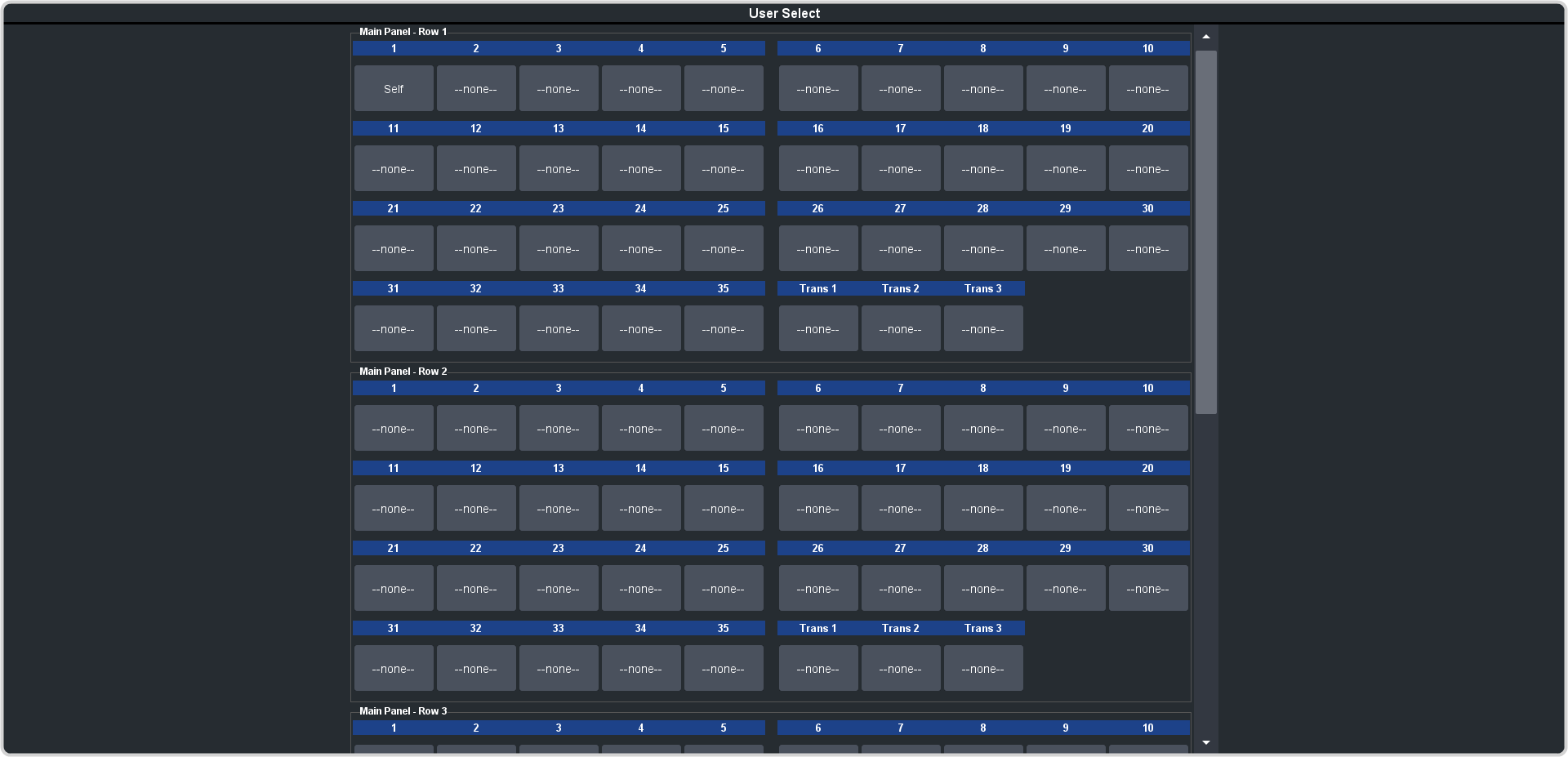
Task: Choose button 23 in Main Panel Row 2
Action: pyautogui.click(x=559, y=589)
